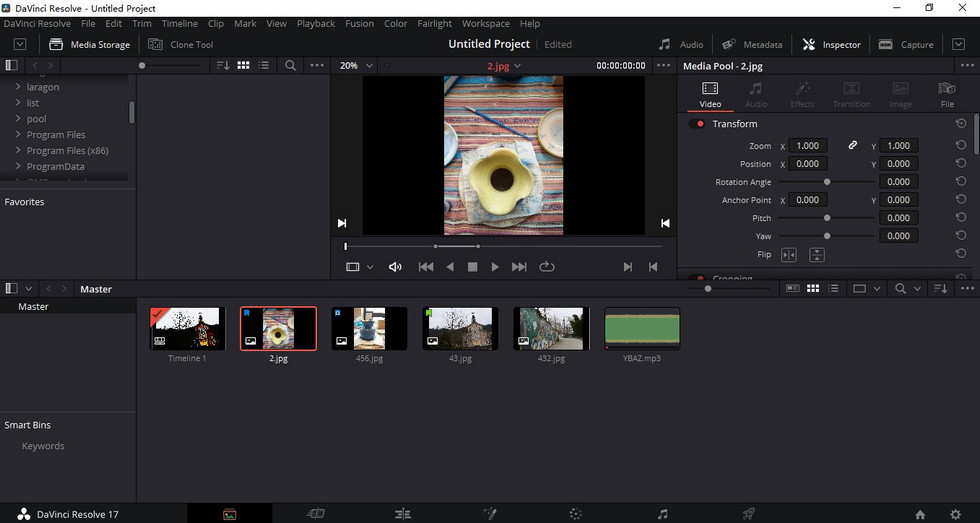
Task: Click the Pitch slider handle
Action: pyautogui.click(x=827, y=218)
